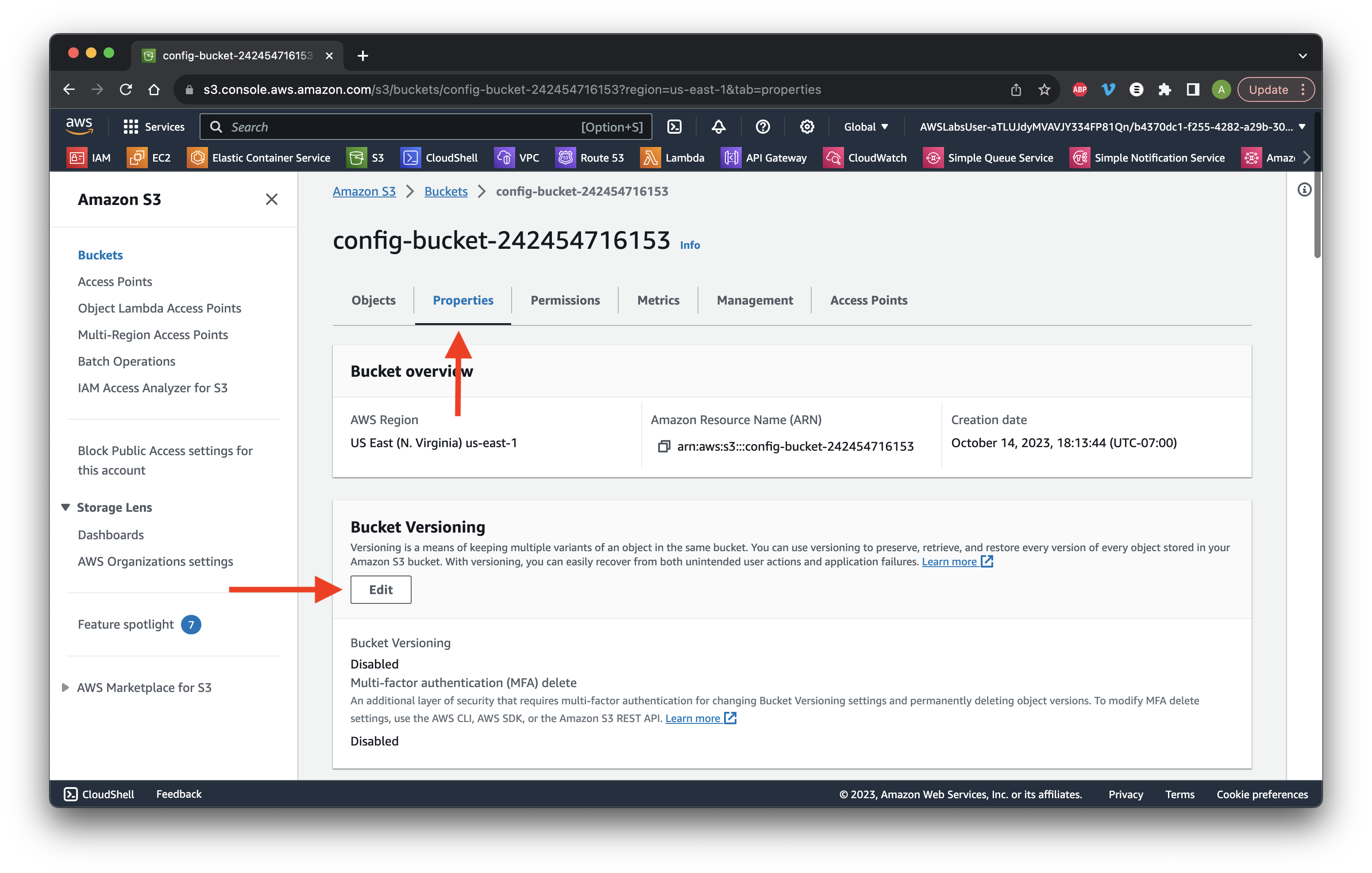Open the Management tab
The height and width of the screenshot is (873, 1372).
tap(754, 300)
